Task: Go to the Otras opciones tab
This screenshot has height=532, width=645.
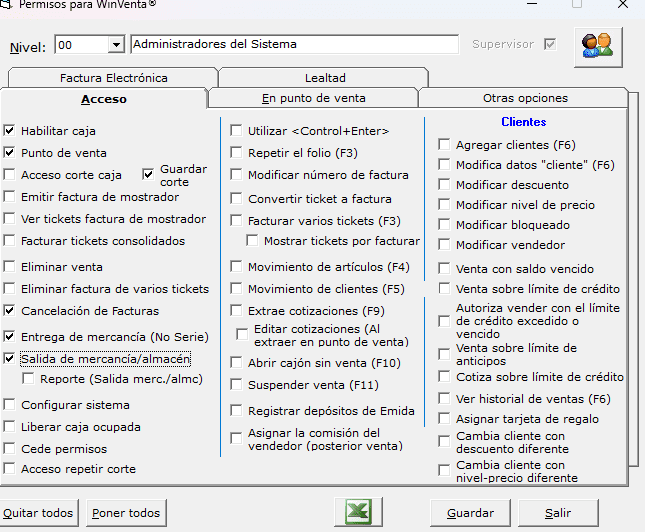Action: (x=524, y=98)
